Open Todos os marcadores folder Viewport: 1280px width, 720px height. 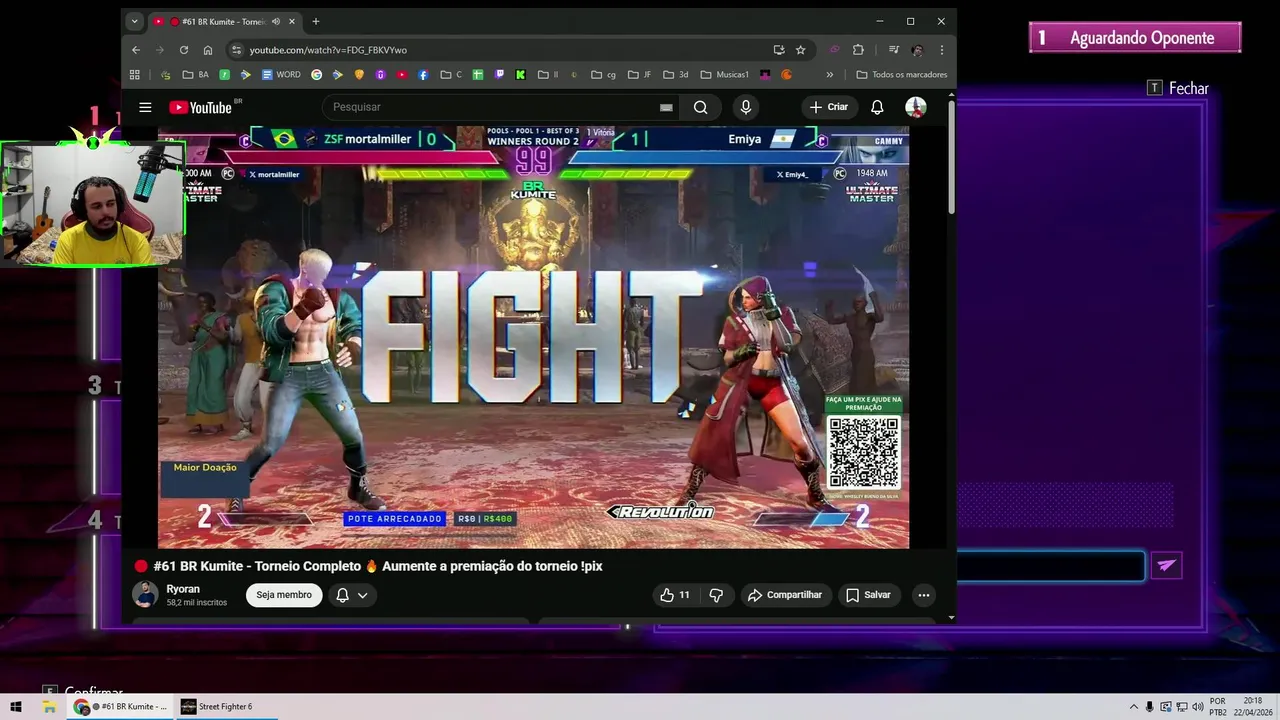pos(902,75)
